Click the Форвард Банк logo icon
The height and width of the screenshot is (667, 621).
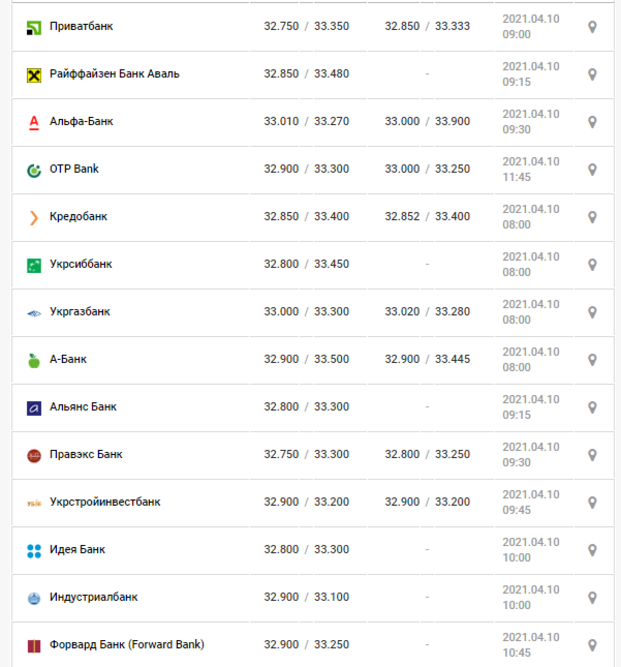click(34, 646)
